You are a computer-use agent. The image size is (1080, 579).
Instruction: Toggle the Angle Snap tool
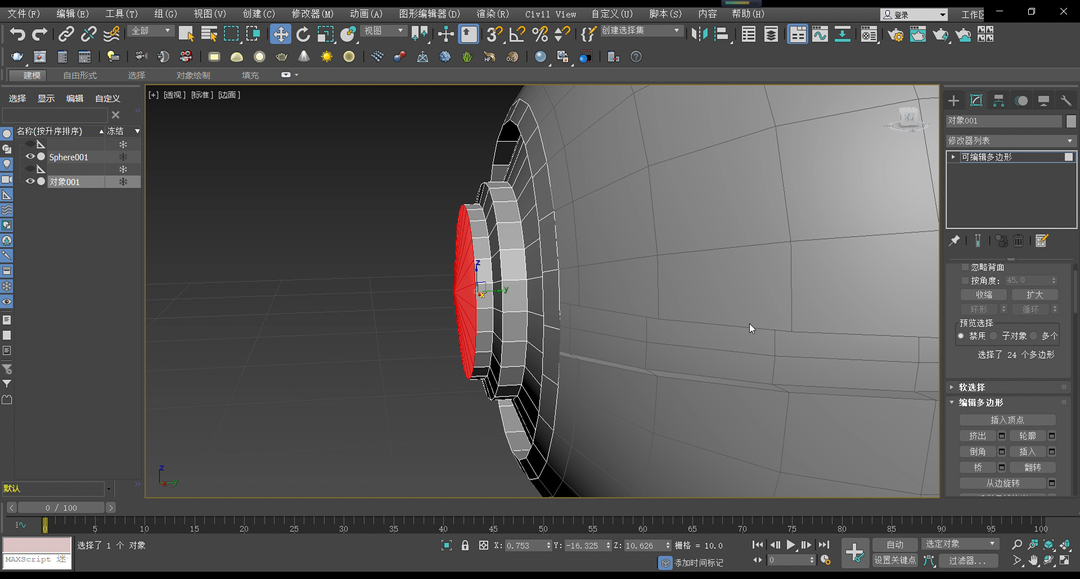tap(517, 34)
